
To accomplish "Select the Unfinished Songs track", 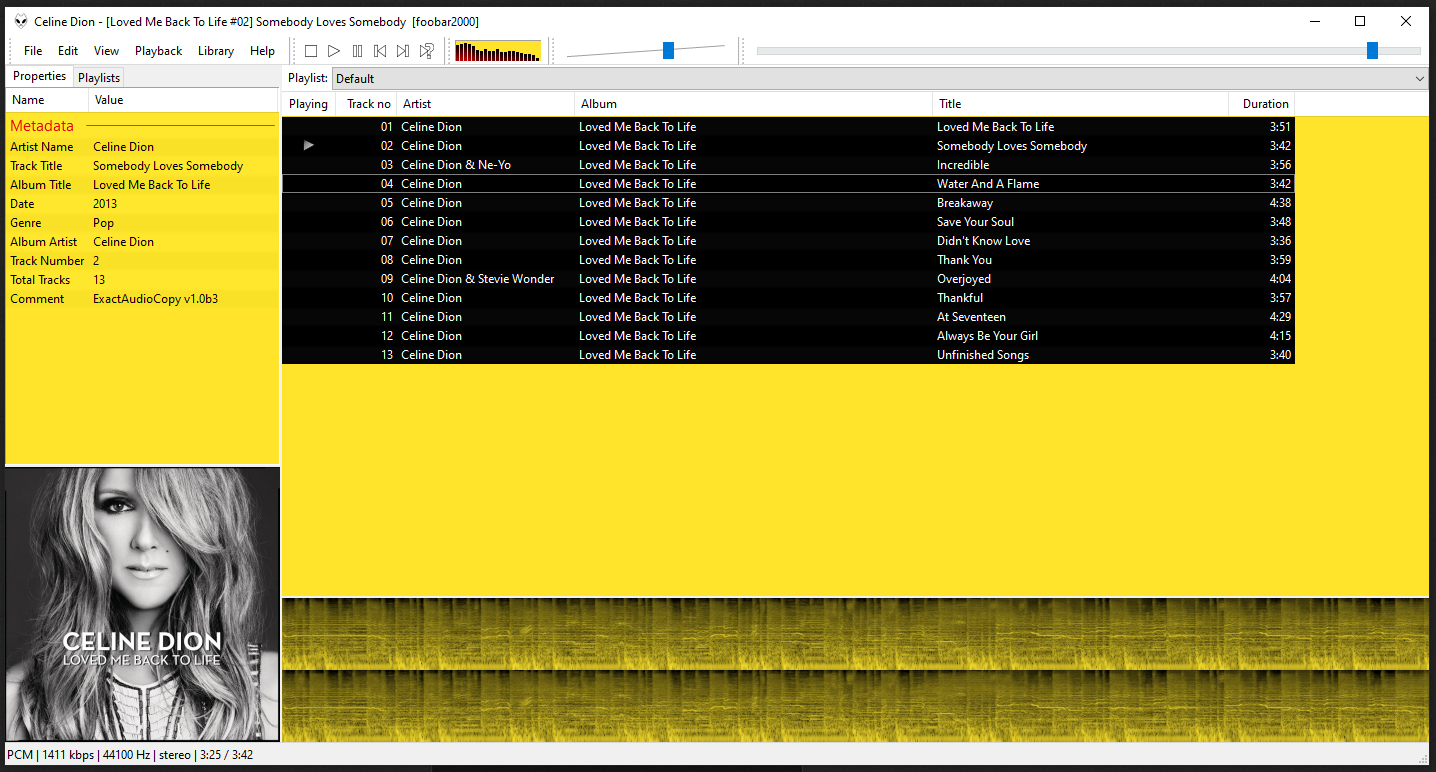I will pyautogui.click(x=788, y=355).
